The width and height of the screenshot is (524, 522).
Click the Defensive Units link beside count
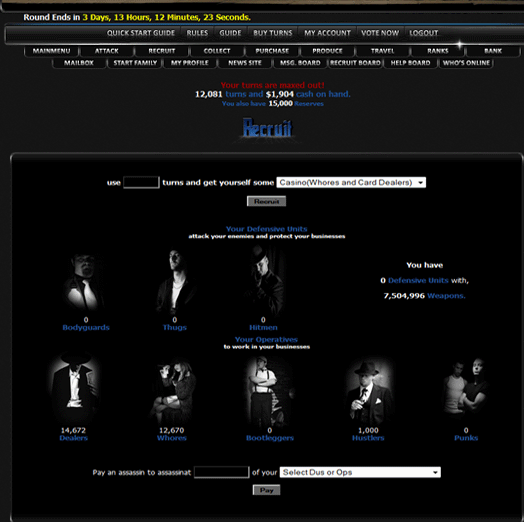tap(418, 280)
